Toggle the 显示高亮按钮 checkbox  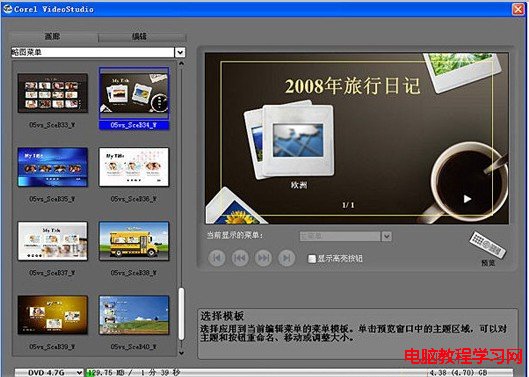(312, 259)
